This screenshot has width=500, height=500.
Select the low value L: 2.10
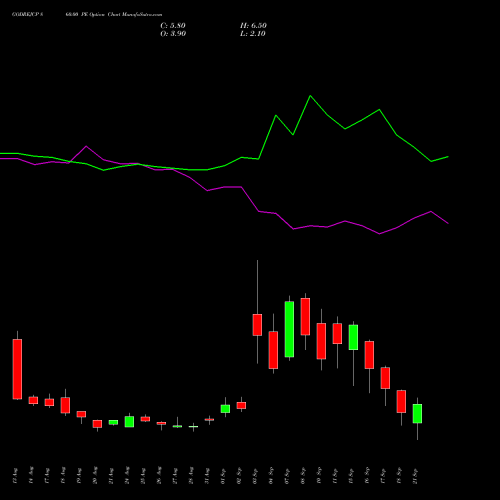[253, 34]
